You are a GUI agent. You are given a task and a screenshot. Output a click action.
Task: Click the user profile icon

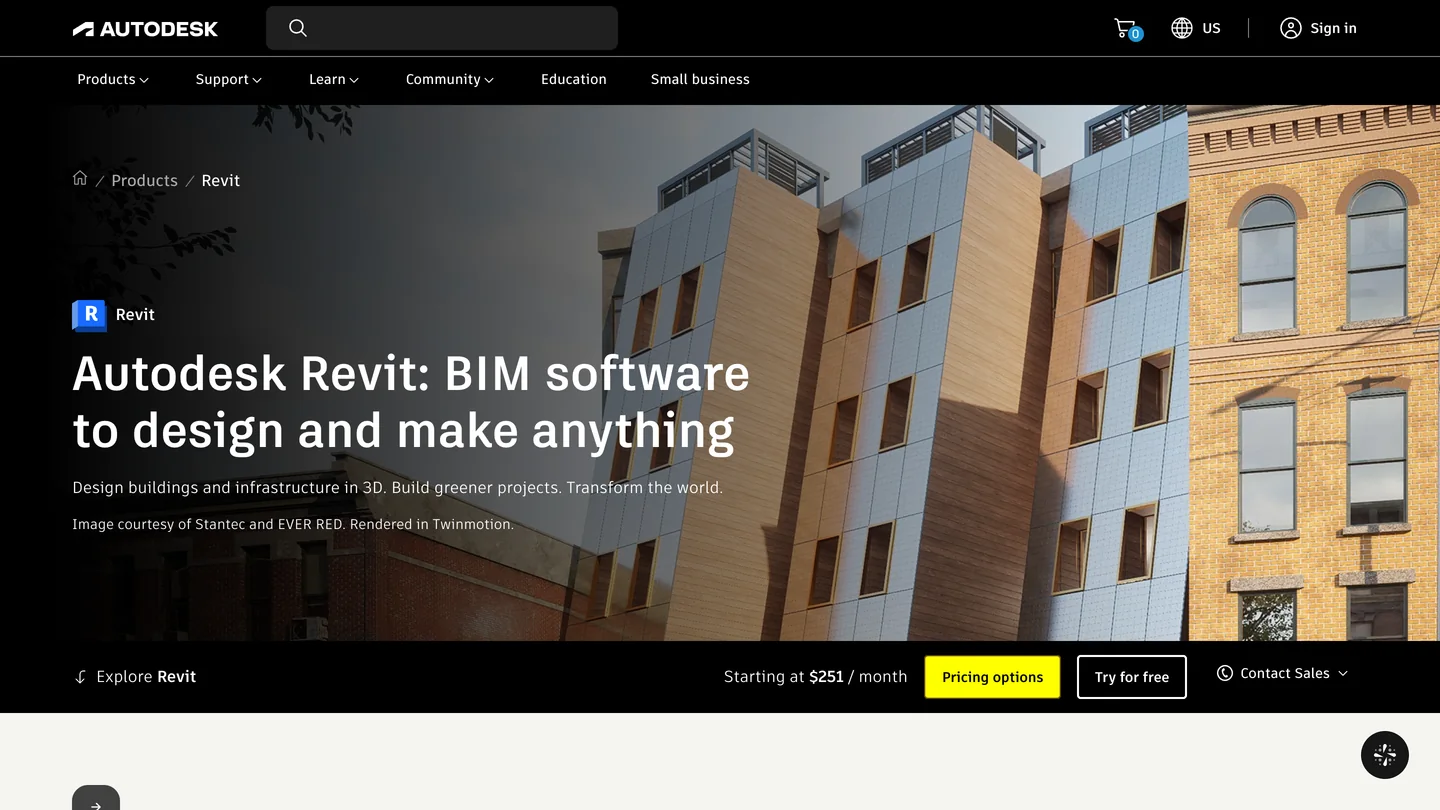coord(1291,28)
